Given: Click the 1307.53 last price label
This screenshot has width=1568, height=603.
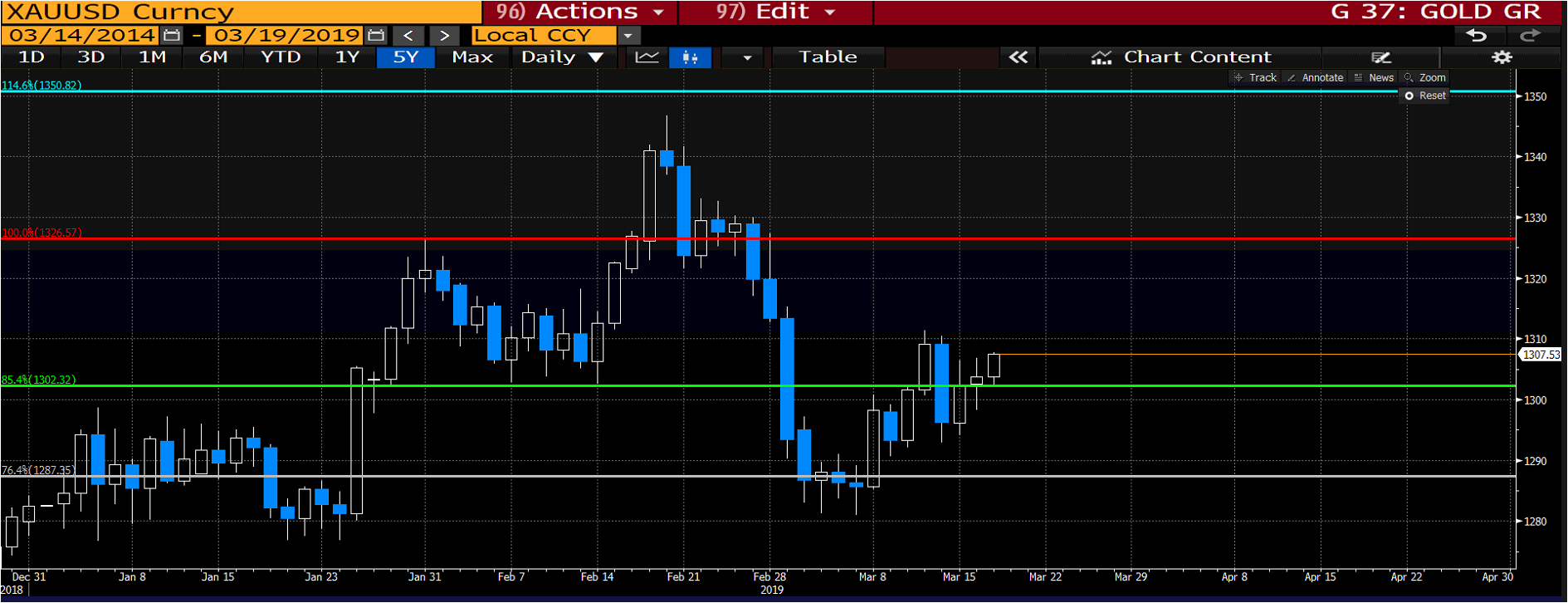Looking at the screenshot, I should [1541, 355].
